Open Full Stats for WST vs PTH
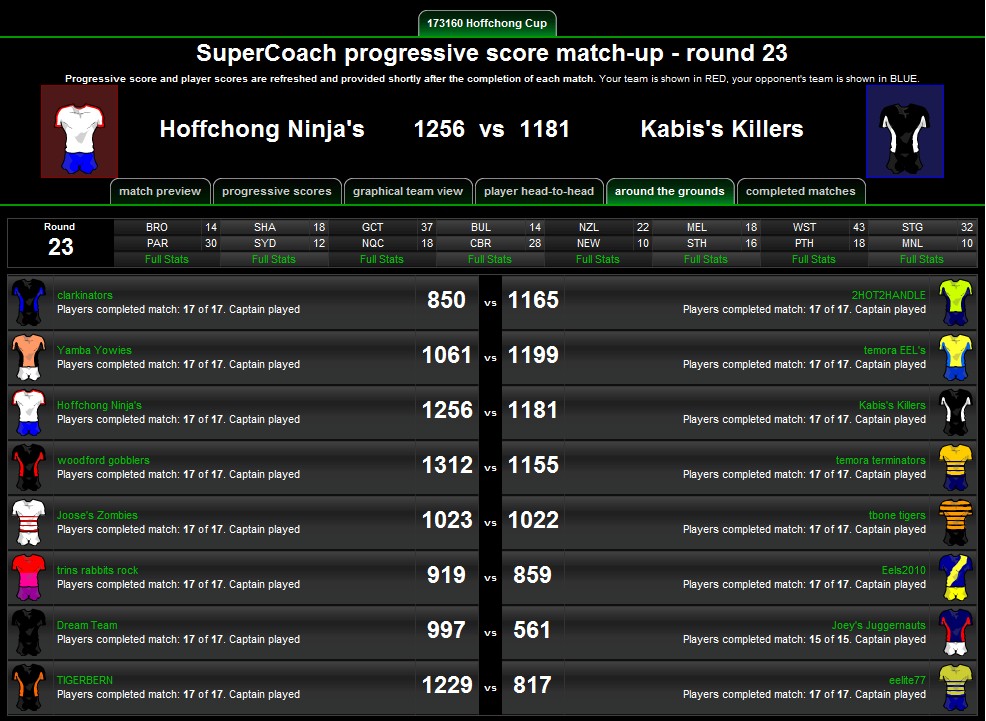 point(814,259)
